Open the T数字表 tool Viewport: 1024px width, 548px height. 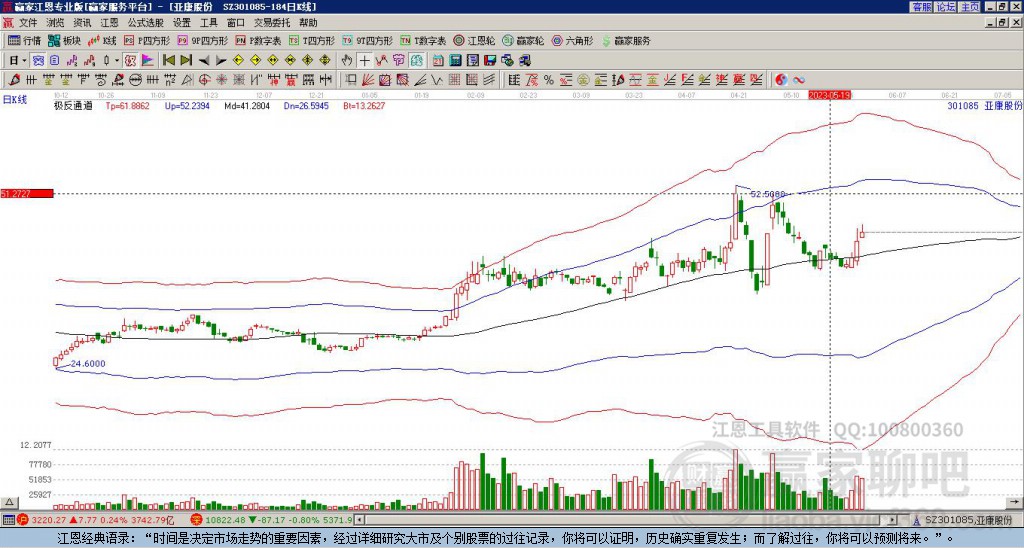pos(423,40)
